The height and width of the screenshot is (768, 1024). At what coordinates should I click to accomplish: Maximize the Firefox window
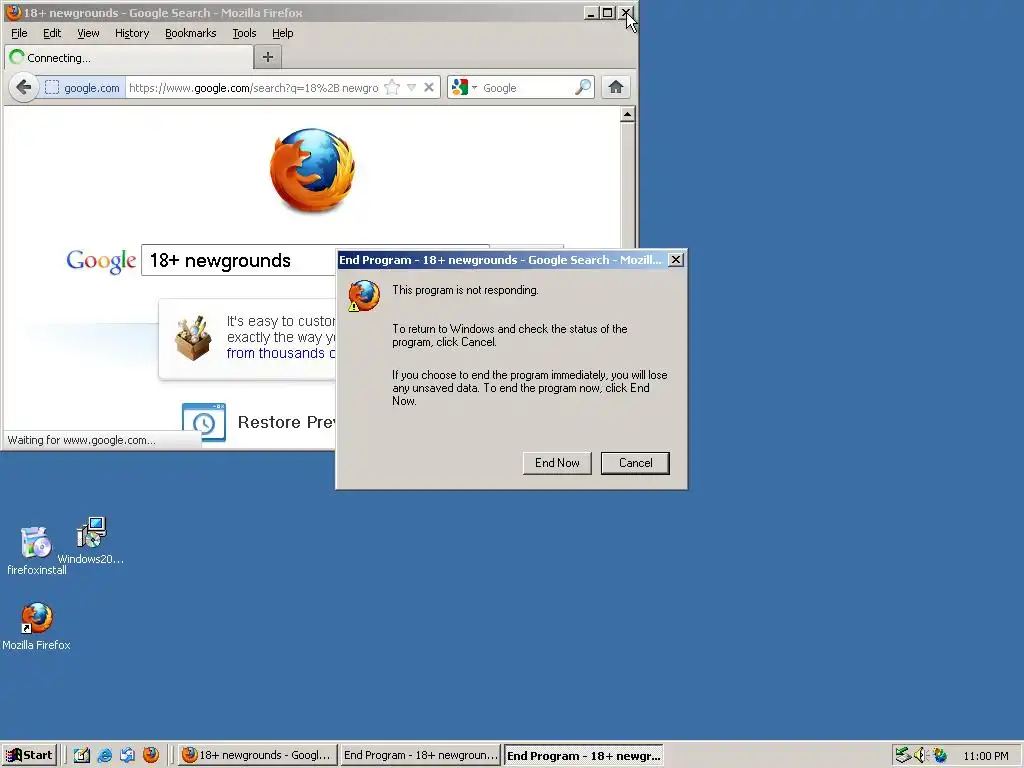tap(608, 12)
